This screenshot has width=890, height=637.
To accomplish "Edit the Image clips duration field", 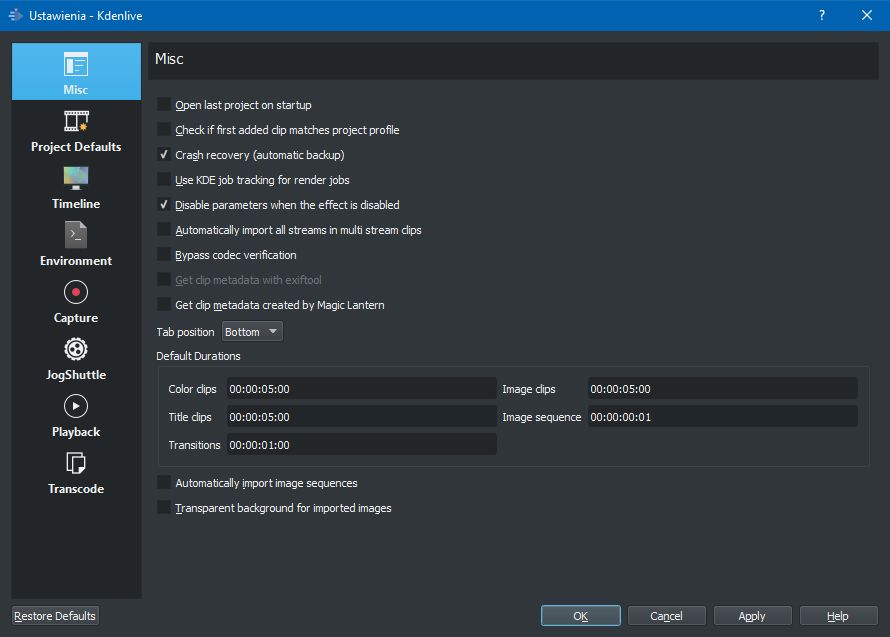I will point(723,389).
